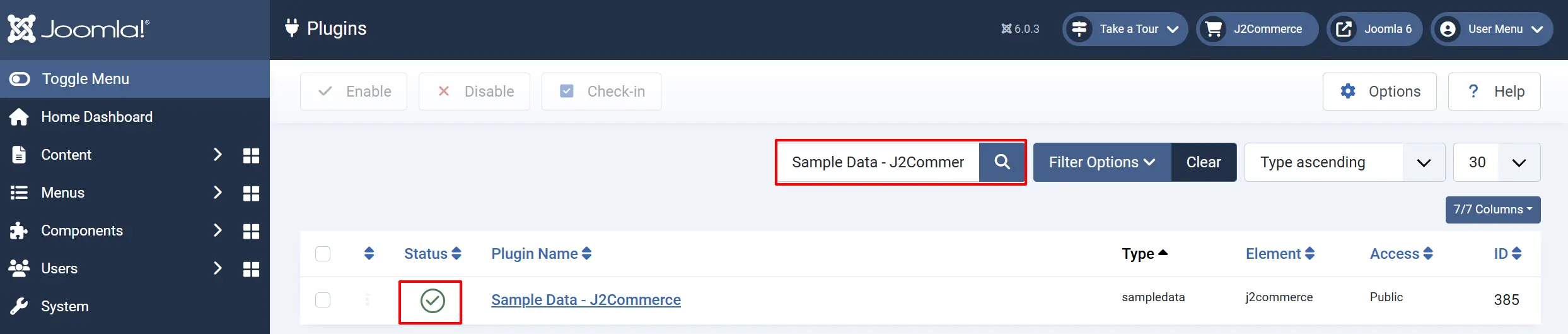Open the Menus dashboard grid icon
This screenshot has height=334, width=1568.
[251, 193]
